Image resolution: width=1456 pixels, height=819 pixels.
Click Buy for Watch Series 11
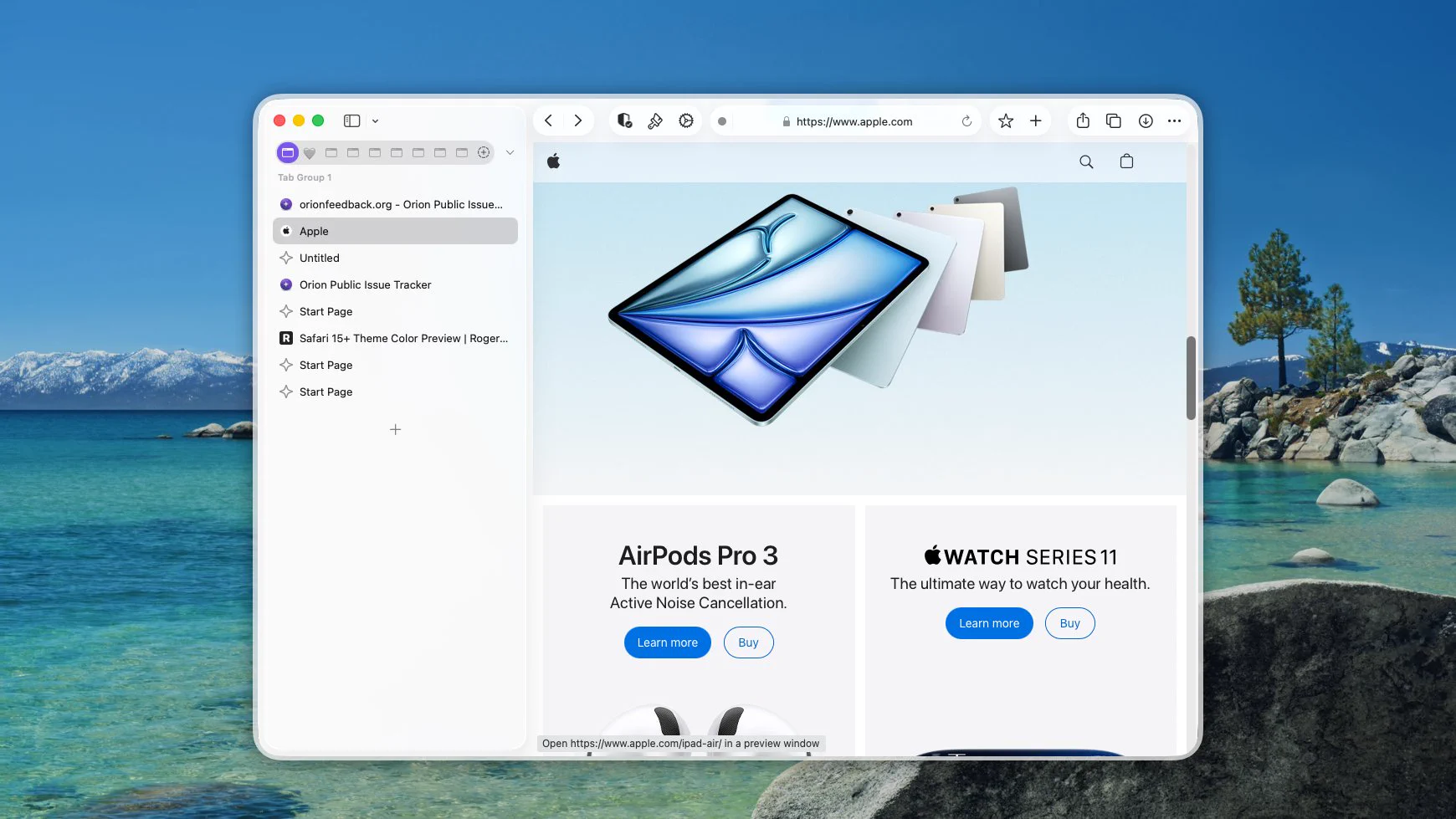click(1069, 623)
